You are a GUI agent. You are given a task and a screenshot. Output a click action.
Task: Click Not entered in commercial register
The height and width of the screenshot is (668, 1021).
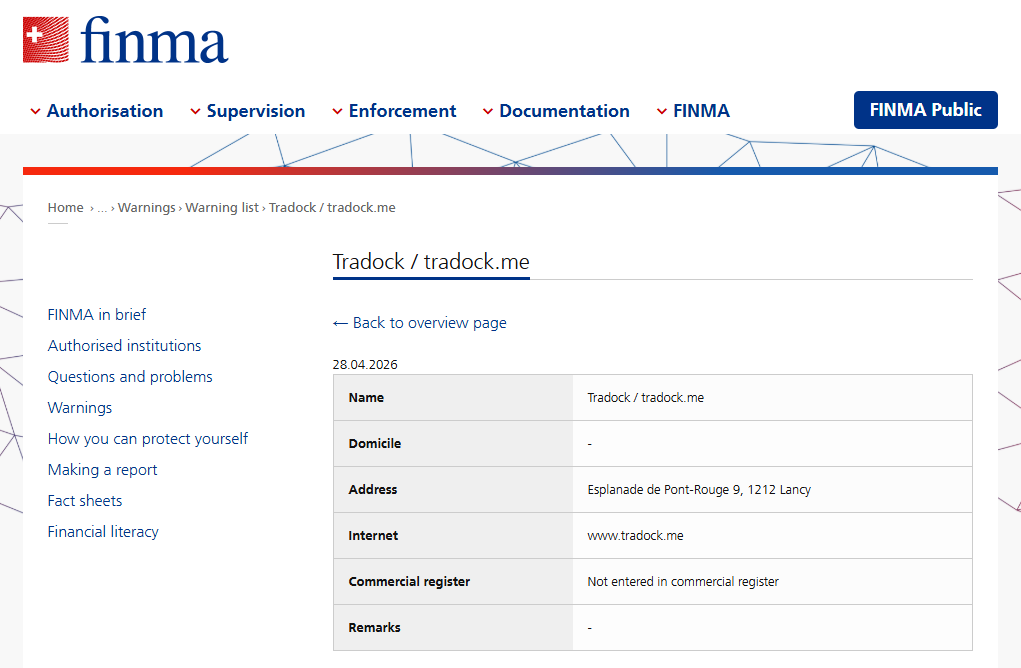click(682, 582)
